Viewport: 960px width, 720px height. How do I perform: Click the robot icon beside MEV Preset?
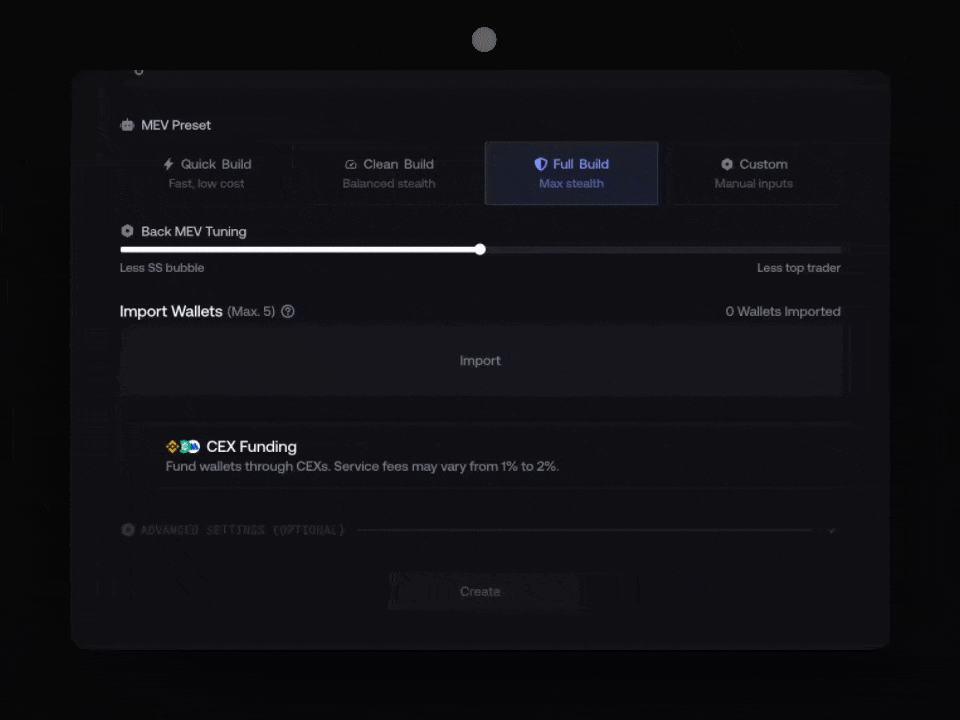tap(127, 125)
